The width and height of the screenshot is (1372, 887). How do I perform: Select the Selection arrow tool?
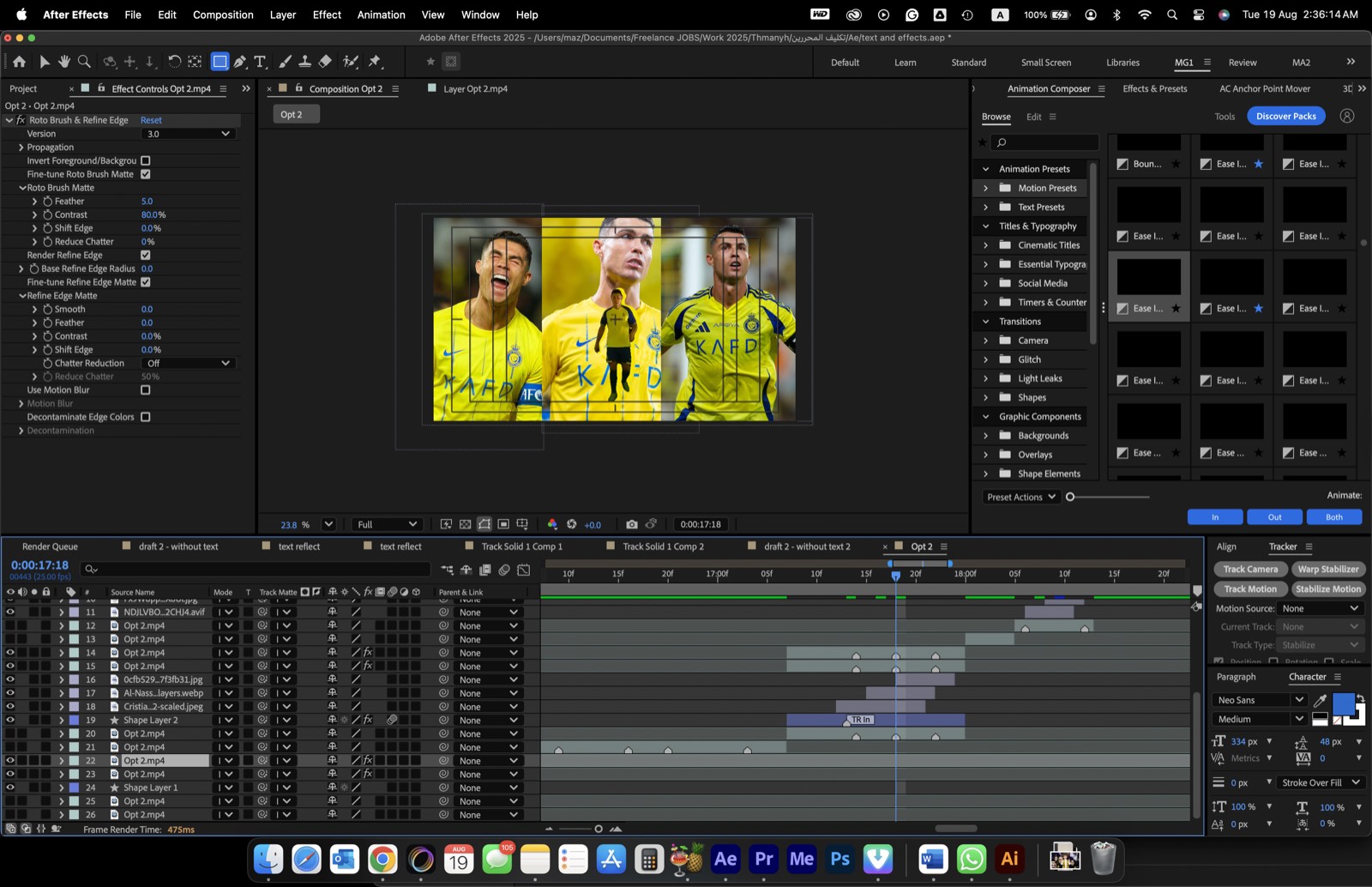[x=45, y=62]
